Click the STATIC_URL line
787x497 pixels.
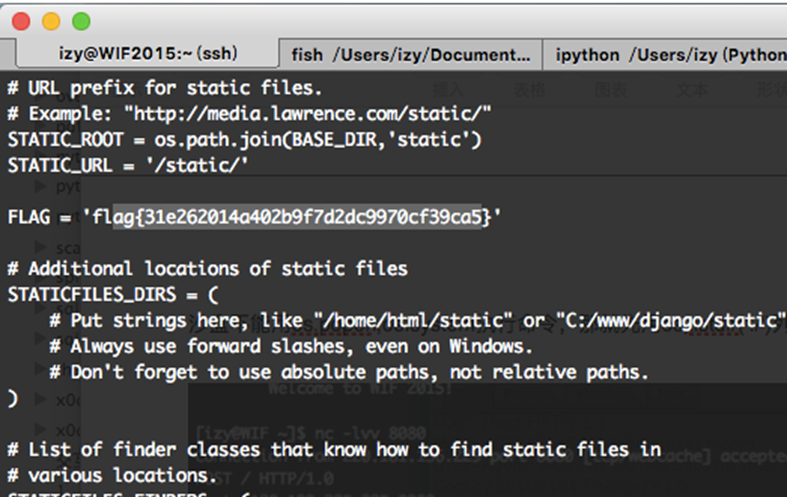[x=127, y=164]
